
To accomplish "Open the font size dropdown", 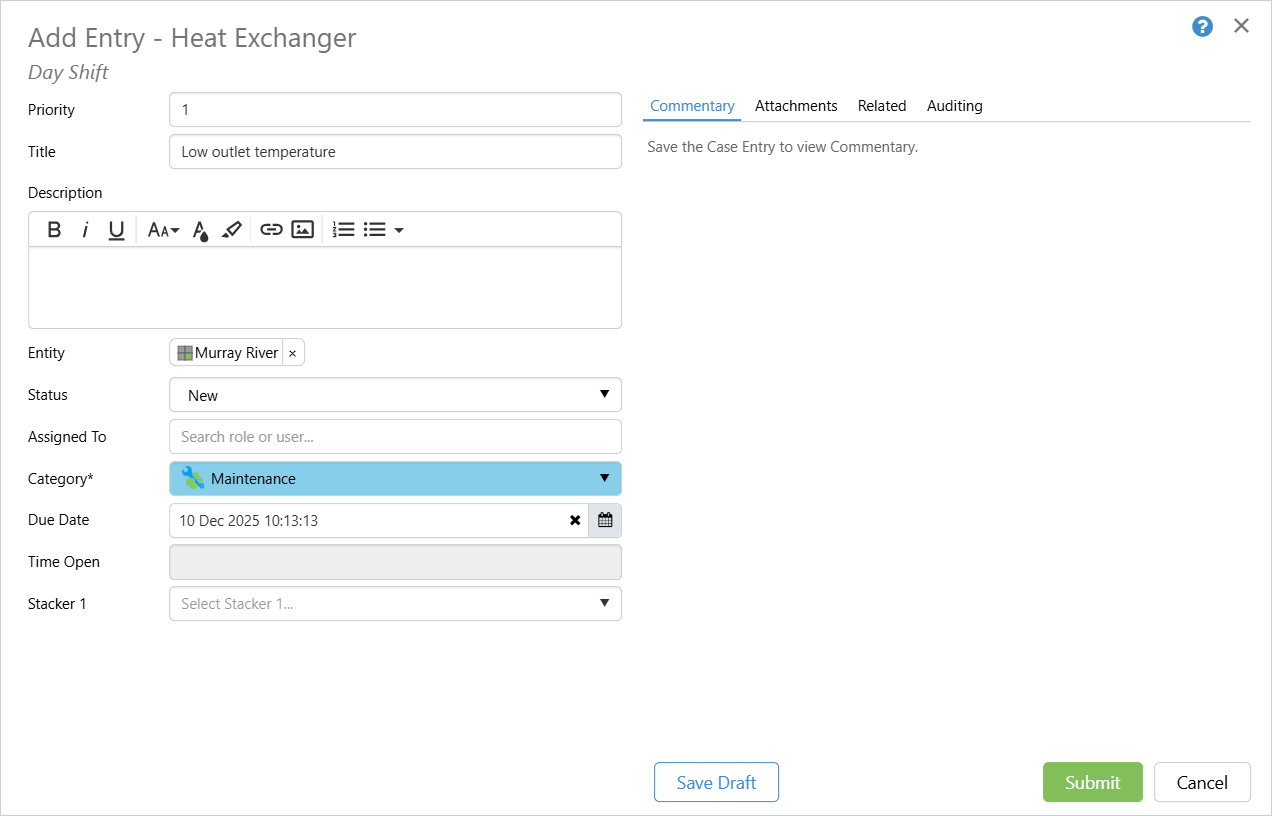I will coord(163,230).
